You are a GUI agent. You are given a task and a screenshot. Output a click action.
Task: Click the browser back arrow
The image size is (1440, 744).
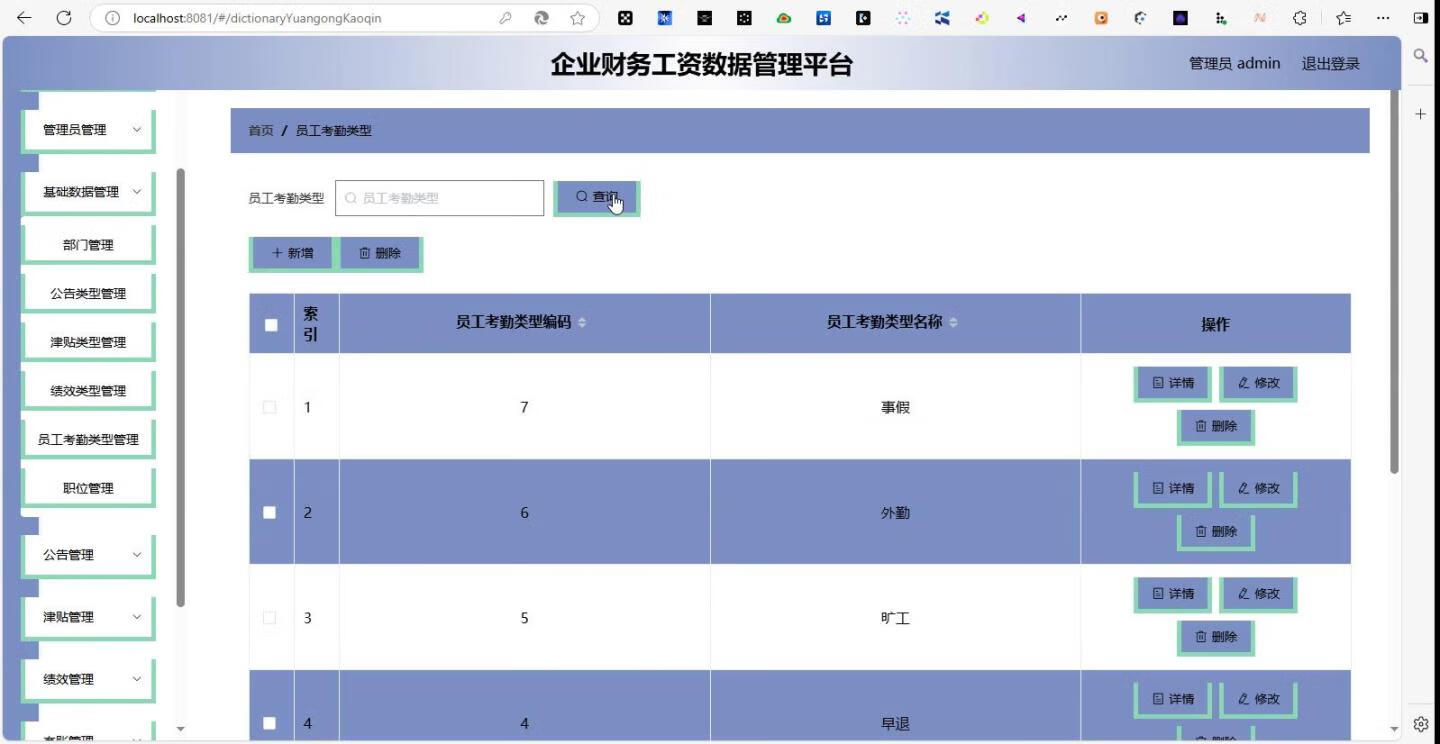pyautogui.click(x=24, y=18)
